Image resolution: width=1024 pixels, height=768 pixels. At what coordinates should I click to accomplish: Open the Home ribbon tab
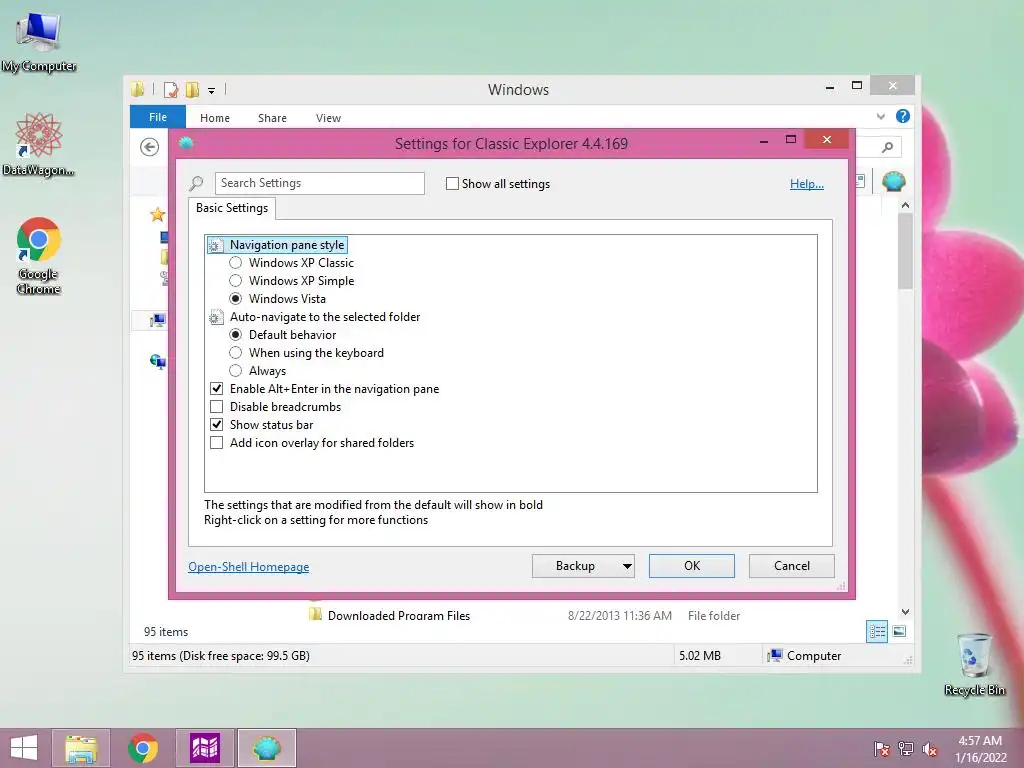[x=215, y=118]
